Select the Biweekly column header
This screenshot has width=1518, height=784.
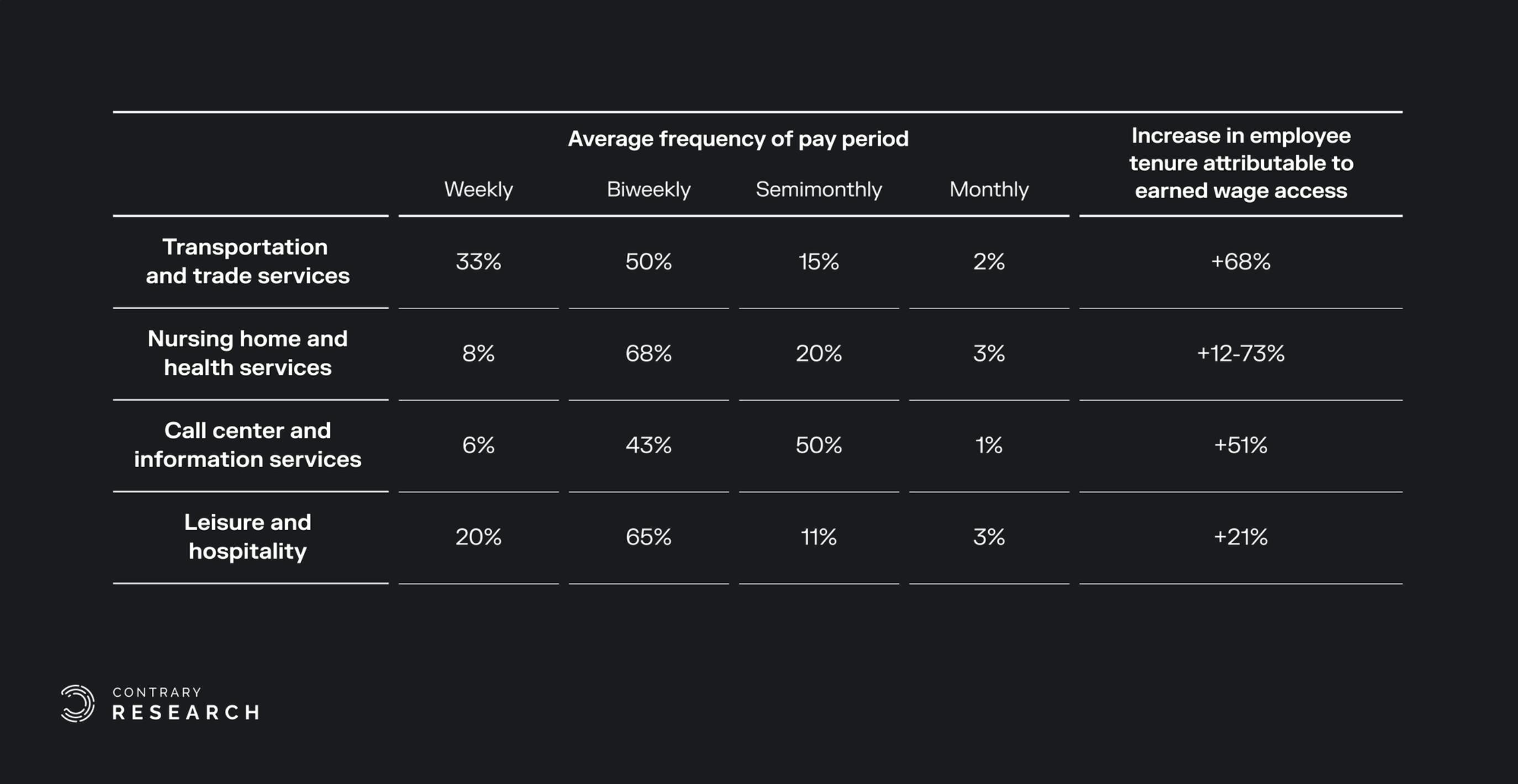point(648,189)
